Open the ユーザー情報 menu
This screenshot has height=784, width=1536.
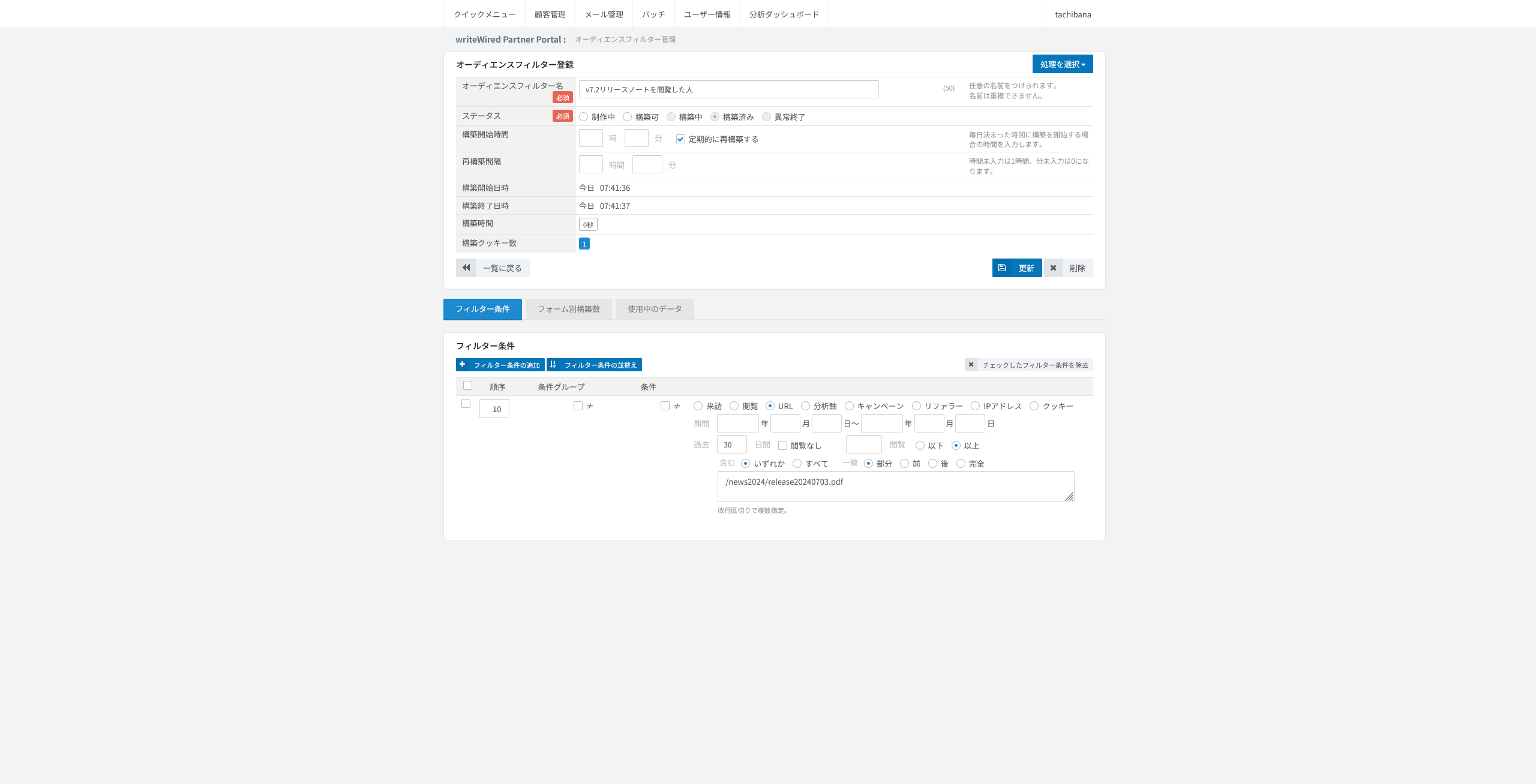tap(707, 14)
